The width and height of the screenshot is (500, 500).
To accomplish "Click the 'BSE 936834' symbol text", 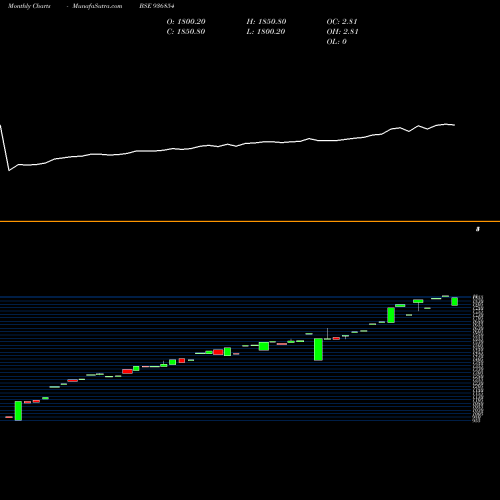I will coord(157,6).
